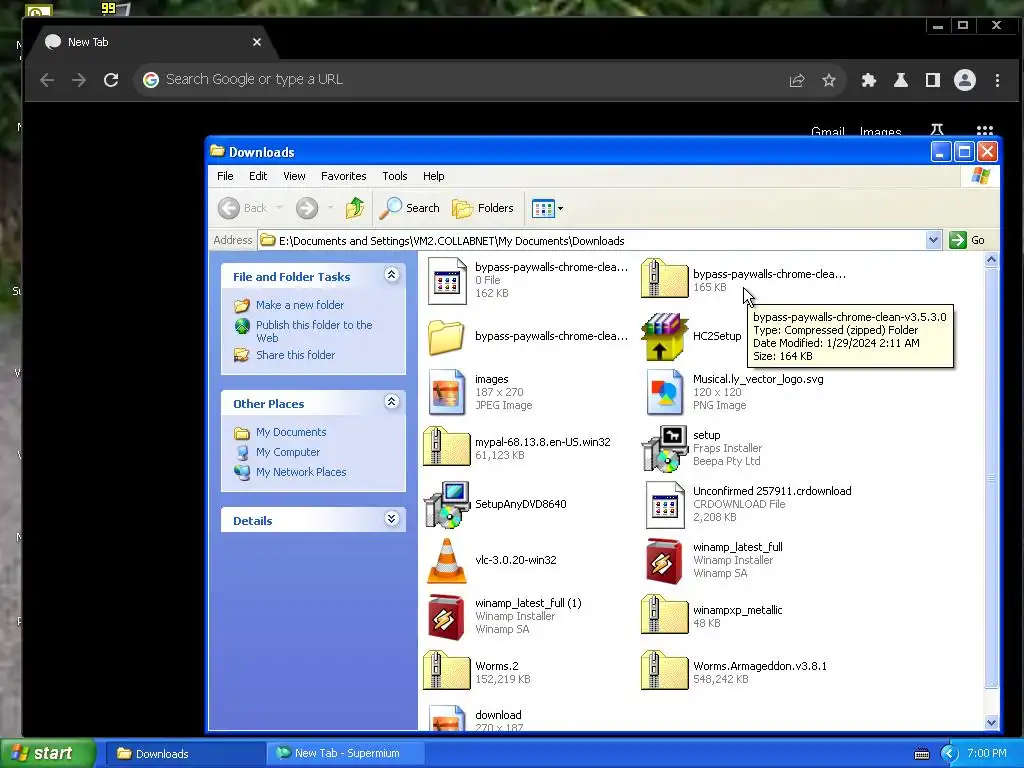Click the Go button next to the address bar
Screen dimensions: 1024x768
(x=967, y=240)
